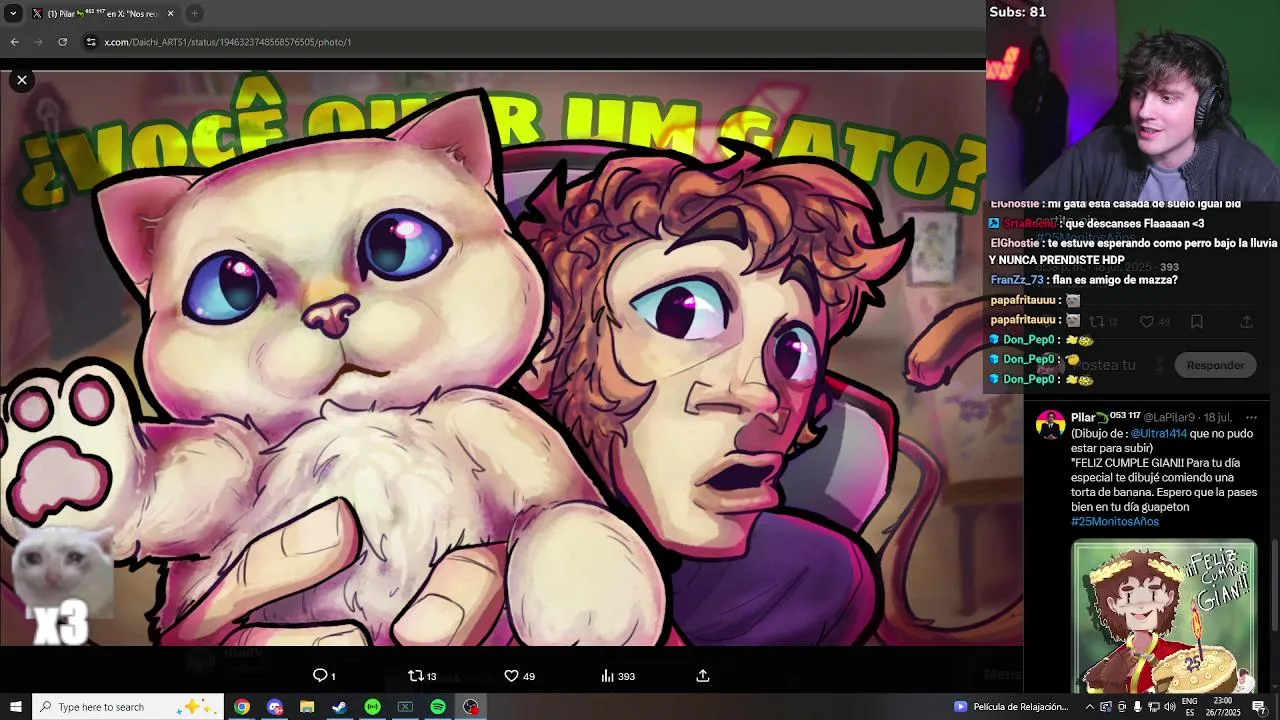Open the microphone icon in system tray
The width and height of the screenshot is (1280, 720).
pos(1138,707)
